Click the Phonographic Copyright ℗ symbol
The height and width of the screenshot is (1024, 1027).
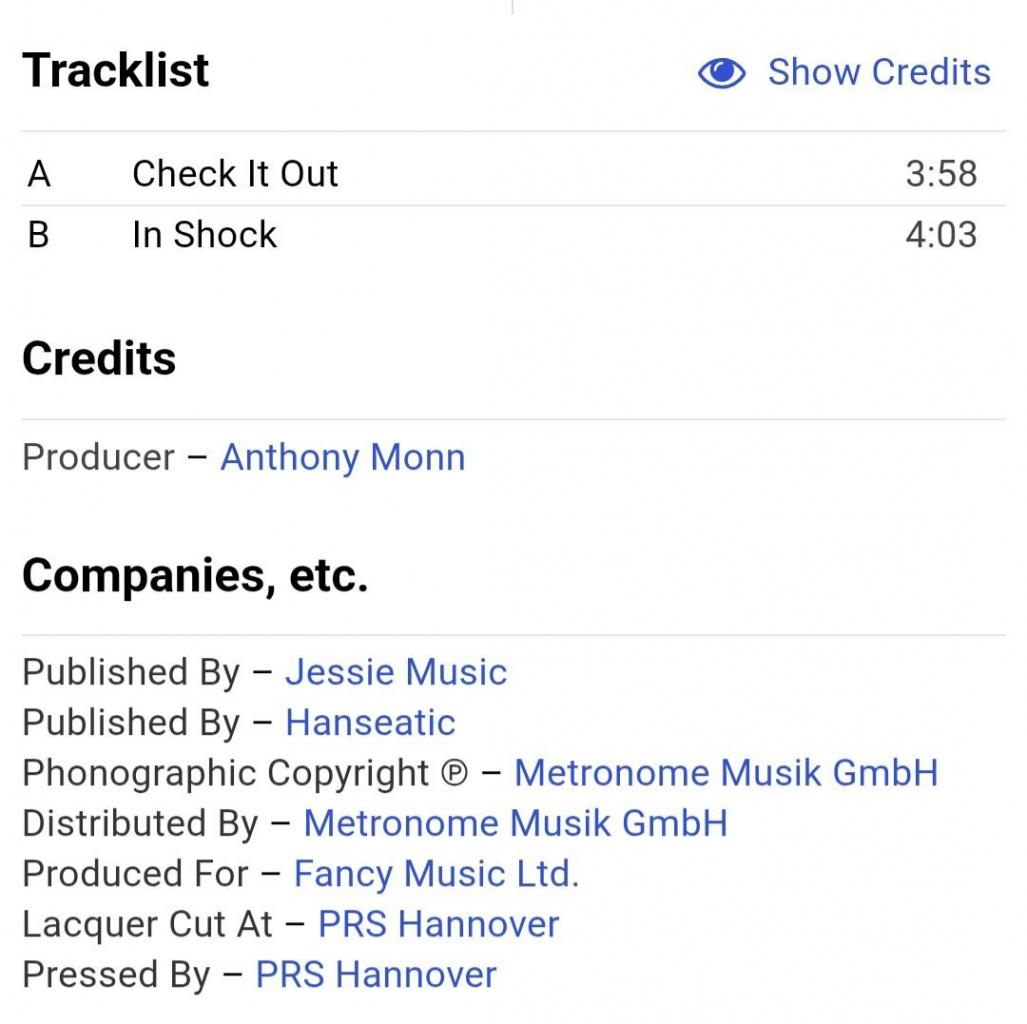point(454,774)
